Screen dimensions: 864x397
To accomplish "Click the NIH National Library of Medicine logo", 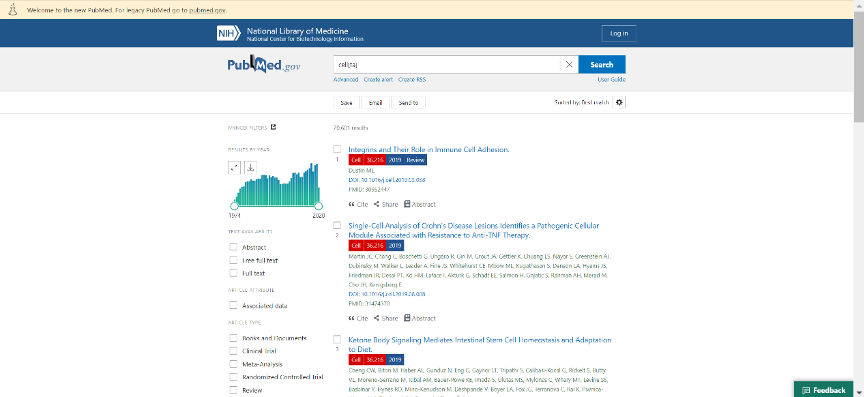I will coord(290,33).
